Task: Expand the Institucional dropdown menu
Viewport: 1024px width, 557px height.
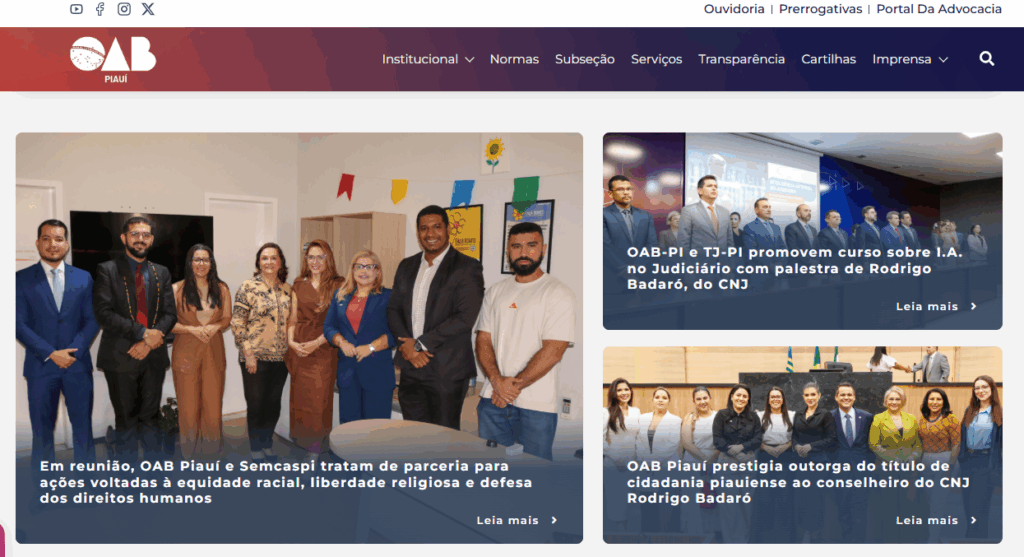Action: pyautogui.click(x=428, y=59)
